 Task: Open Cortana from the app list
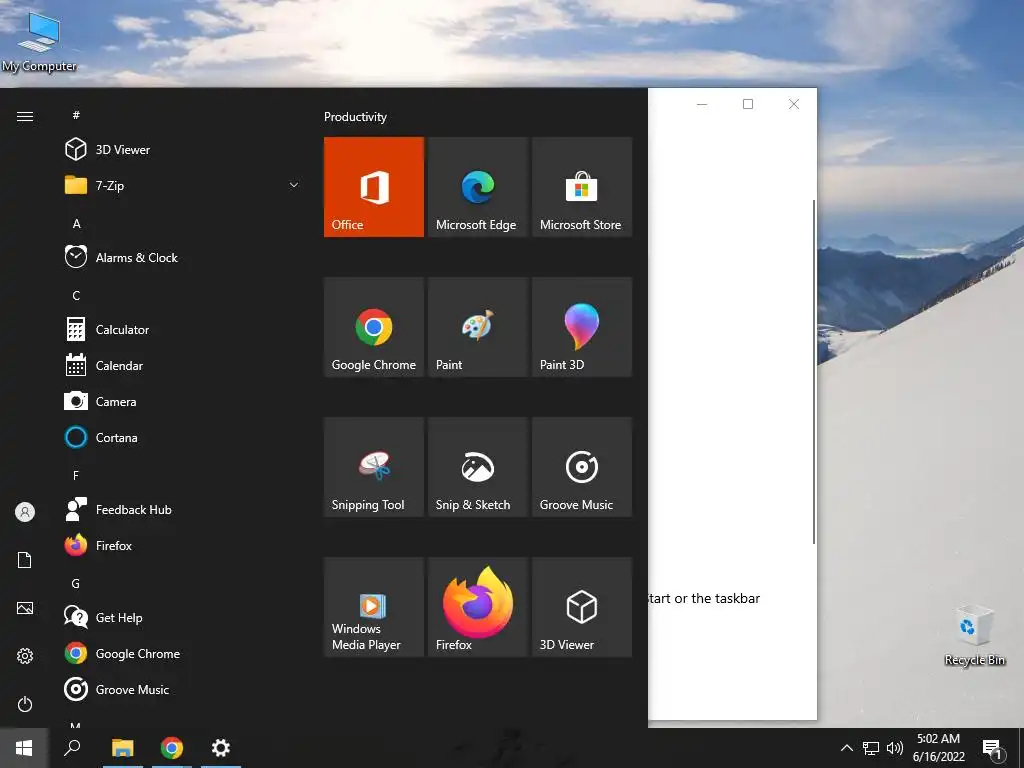182,438
